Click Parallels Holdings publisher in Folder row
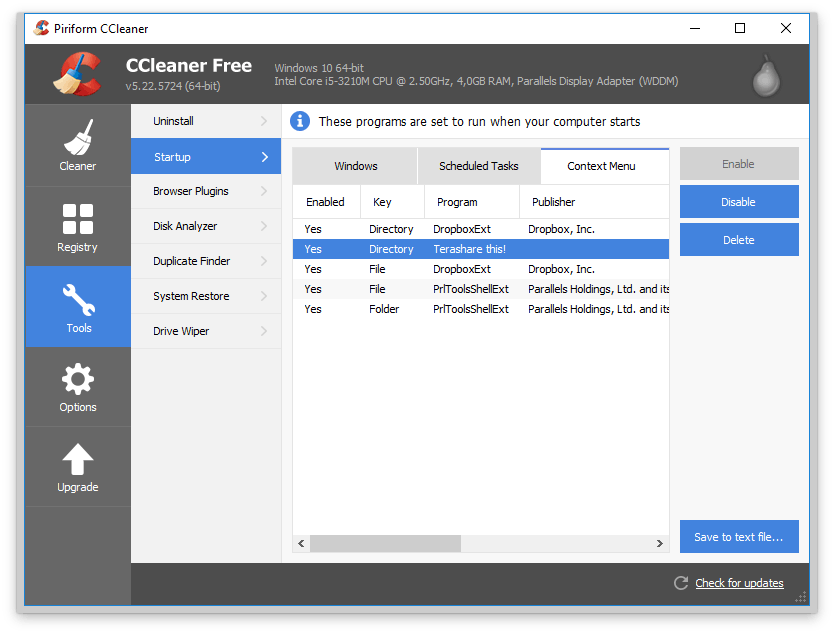The image size is (834, 634). click(598, 309)
